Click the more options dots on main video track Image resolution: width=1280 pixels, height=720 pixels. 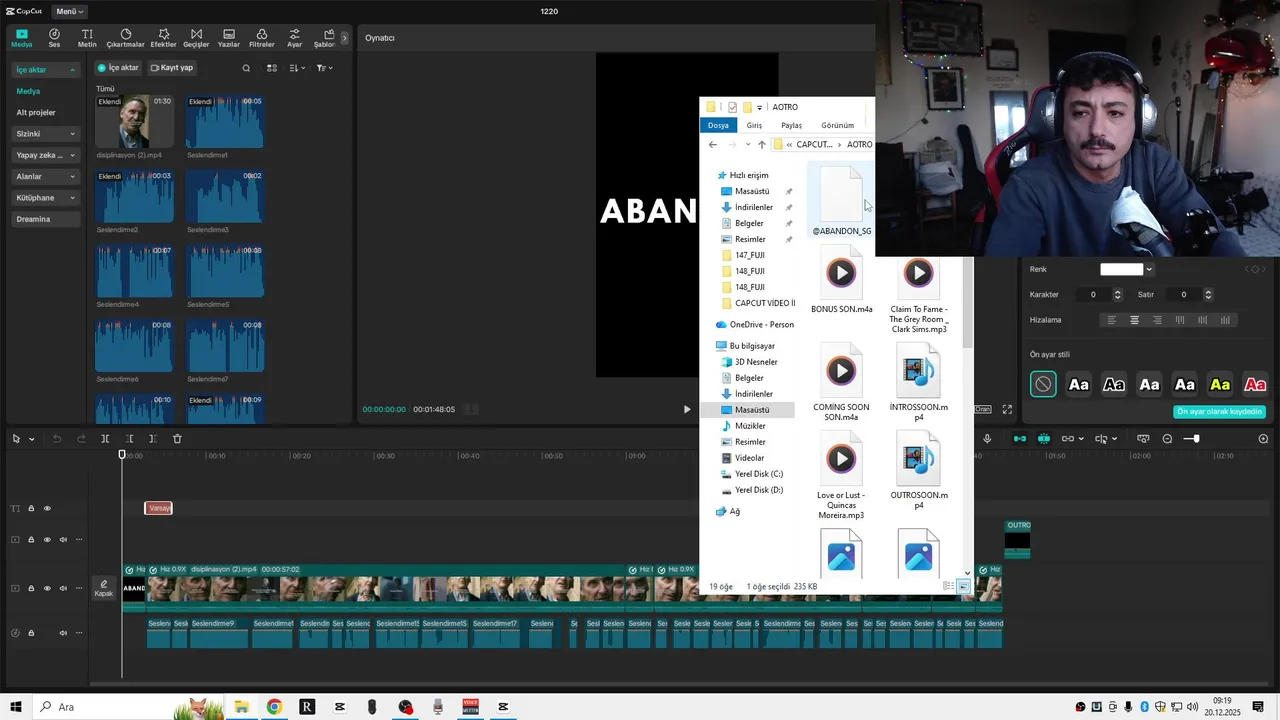point(79,588)
